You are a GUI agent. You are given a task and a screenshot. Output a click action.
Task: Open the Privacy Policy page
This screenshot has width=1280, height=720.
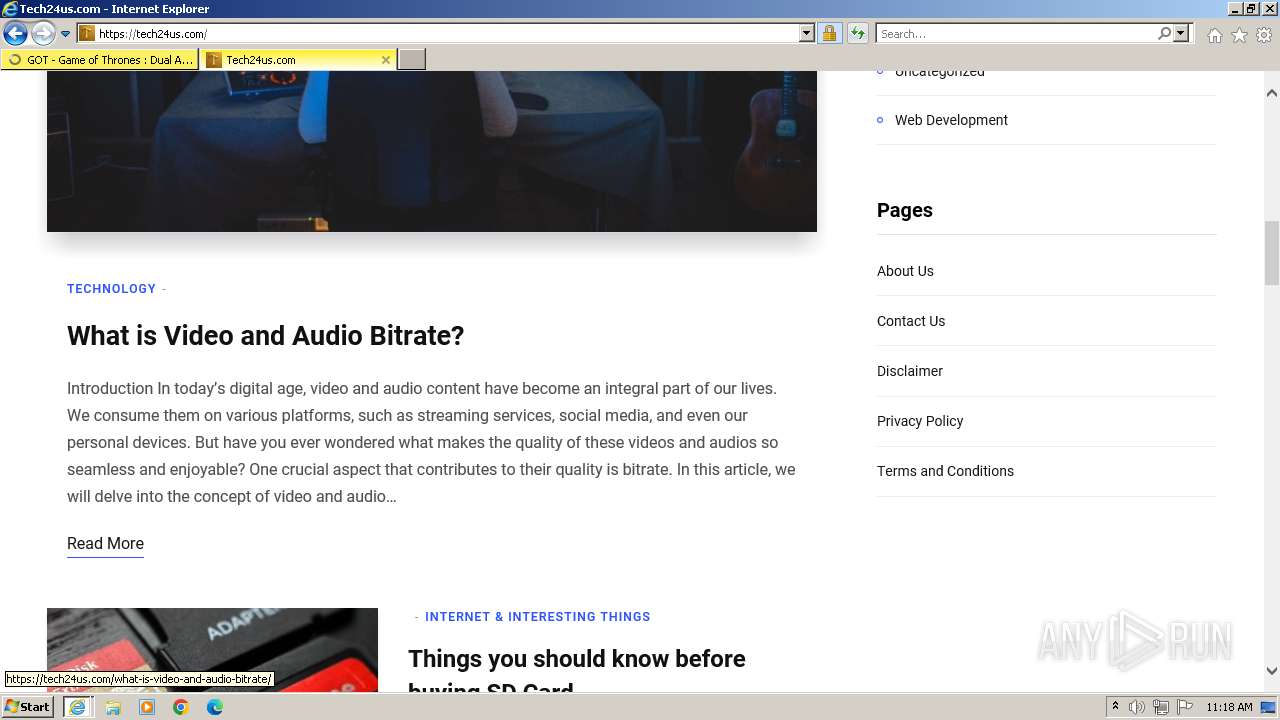pos(920,421)
